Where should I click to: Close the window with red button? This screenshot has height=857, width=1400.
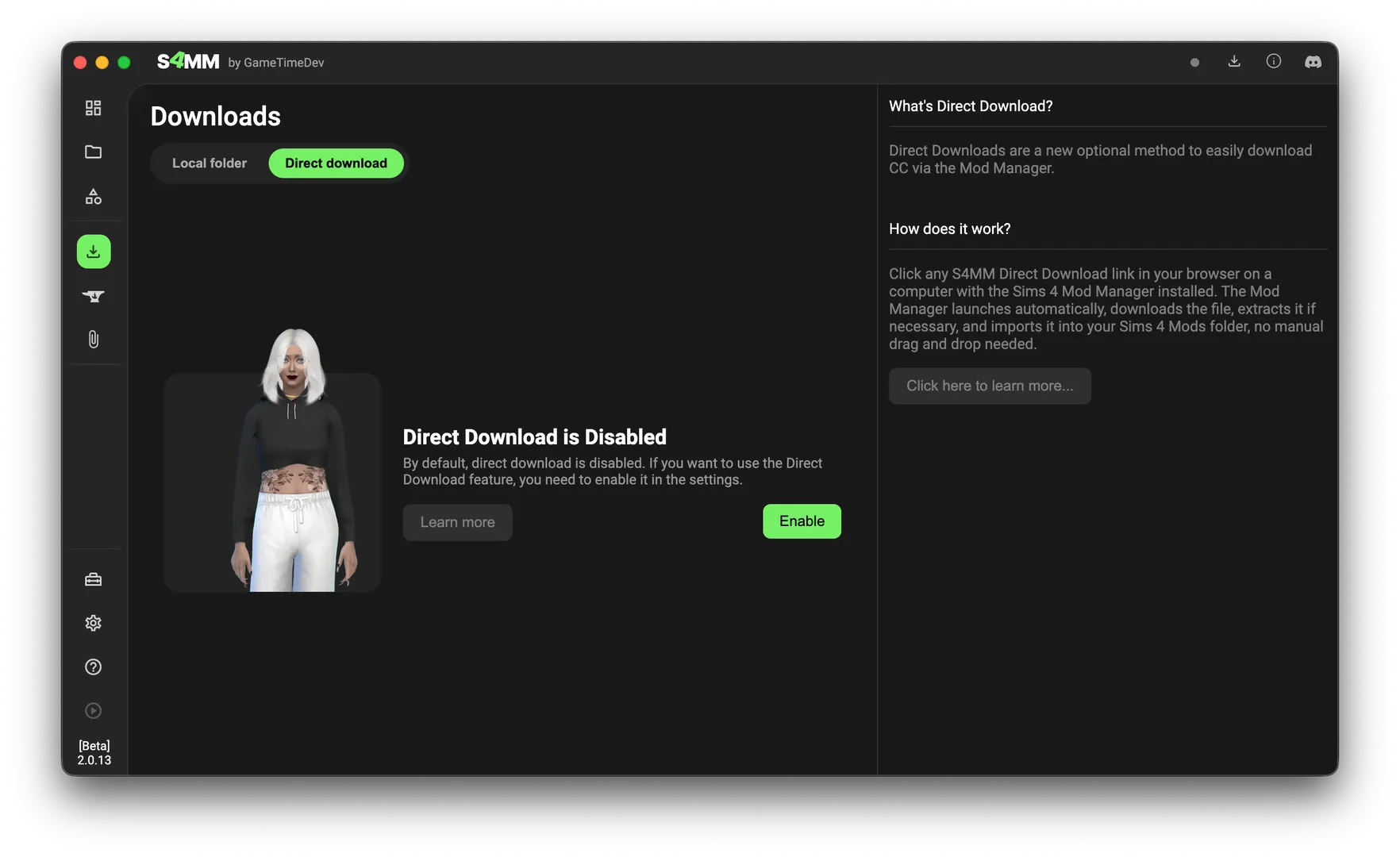(80, 63)
